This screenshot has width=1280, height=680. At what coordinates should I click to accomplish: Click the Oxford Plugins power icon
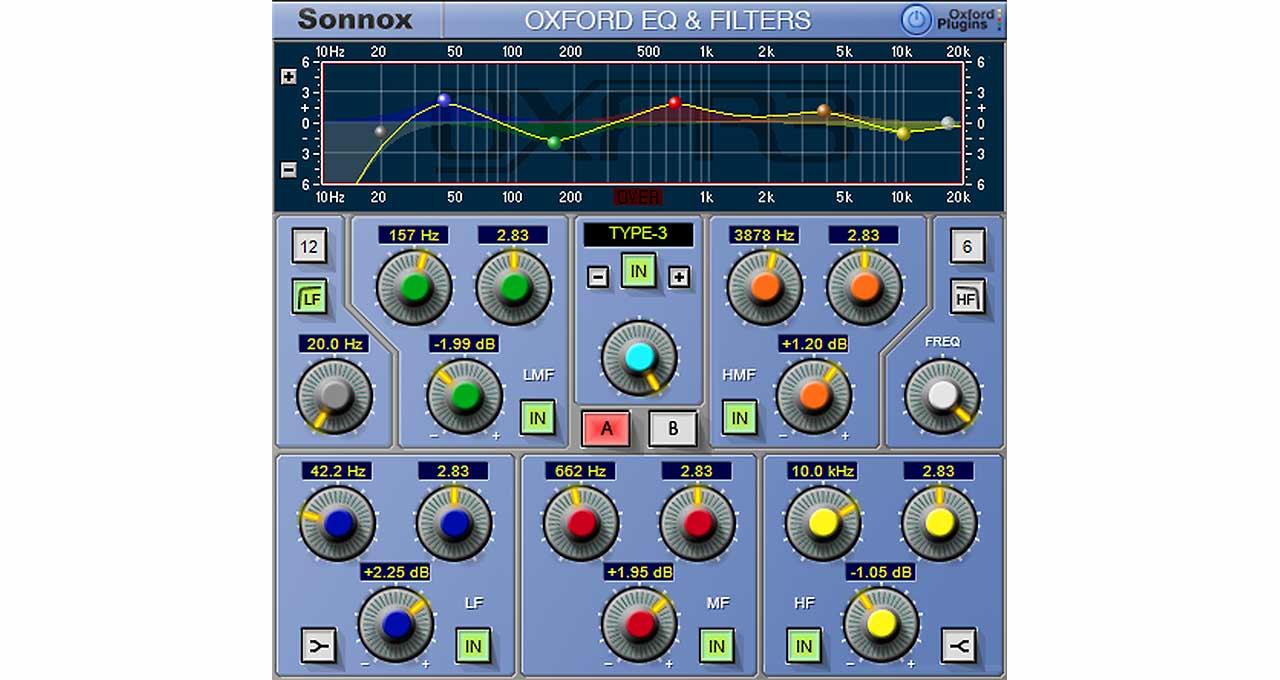[915, 20]
